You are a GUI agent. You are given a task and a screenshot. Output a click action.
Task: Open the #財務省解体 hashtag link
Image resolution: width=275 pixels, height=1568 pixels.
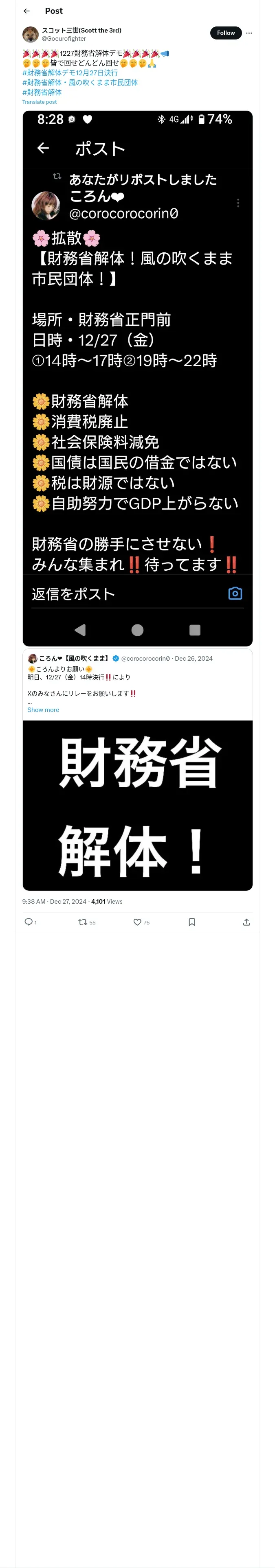[x=42, y=92]
